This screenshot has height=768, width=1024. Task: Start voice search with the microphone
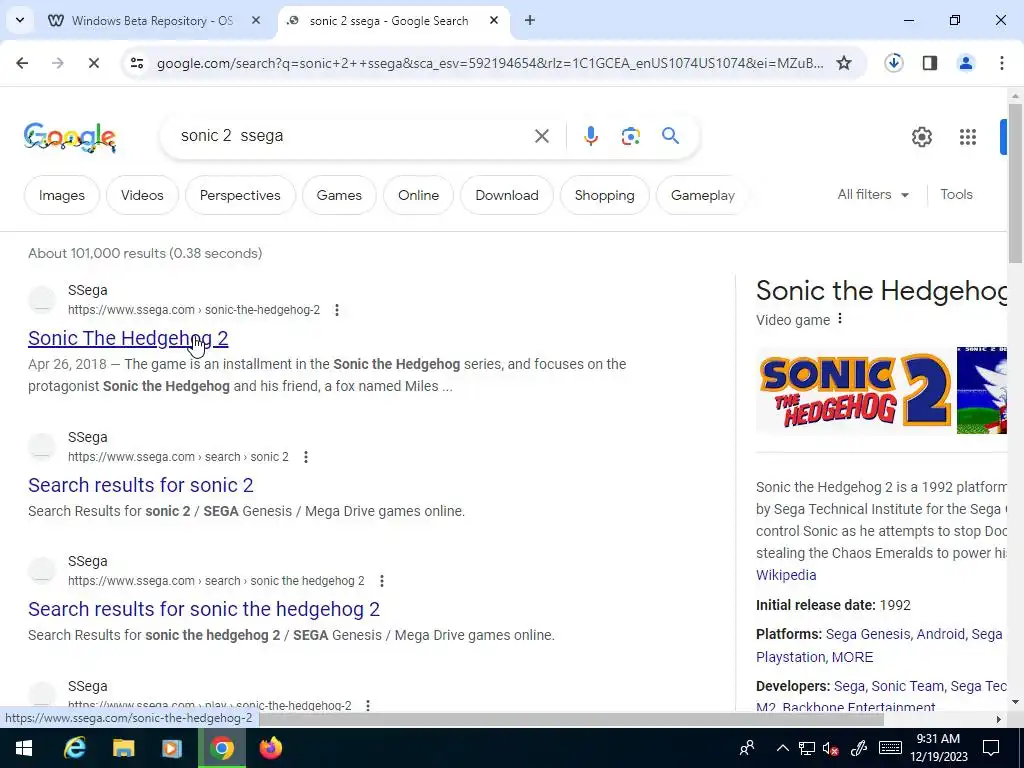pyautogui.click(x=590, y=136)
